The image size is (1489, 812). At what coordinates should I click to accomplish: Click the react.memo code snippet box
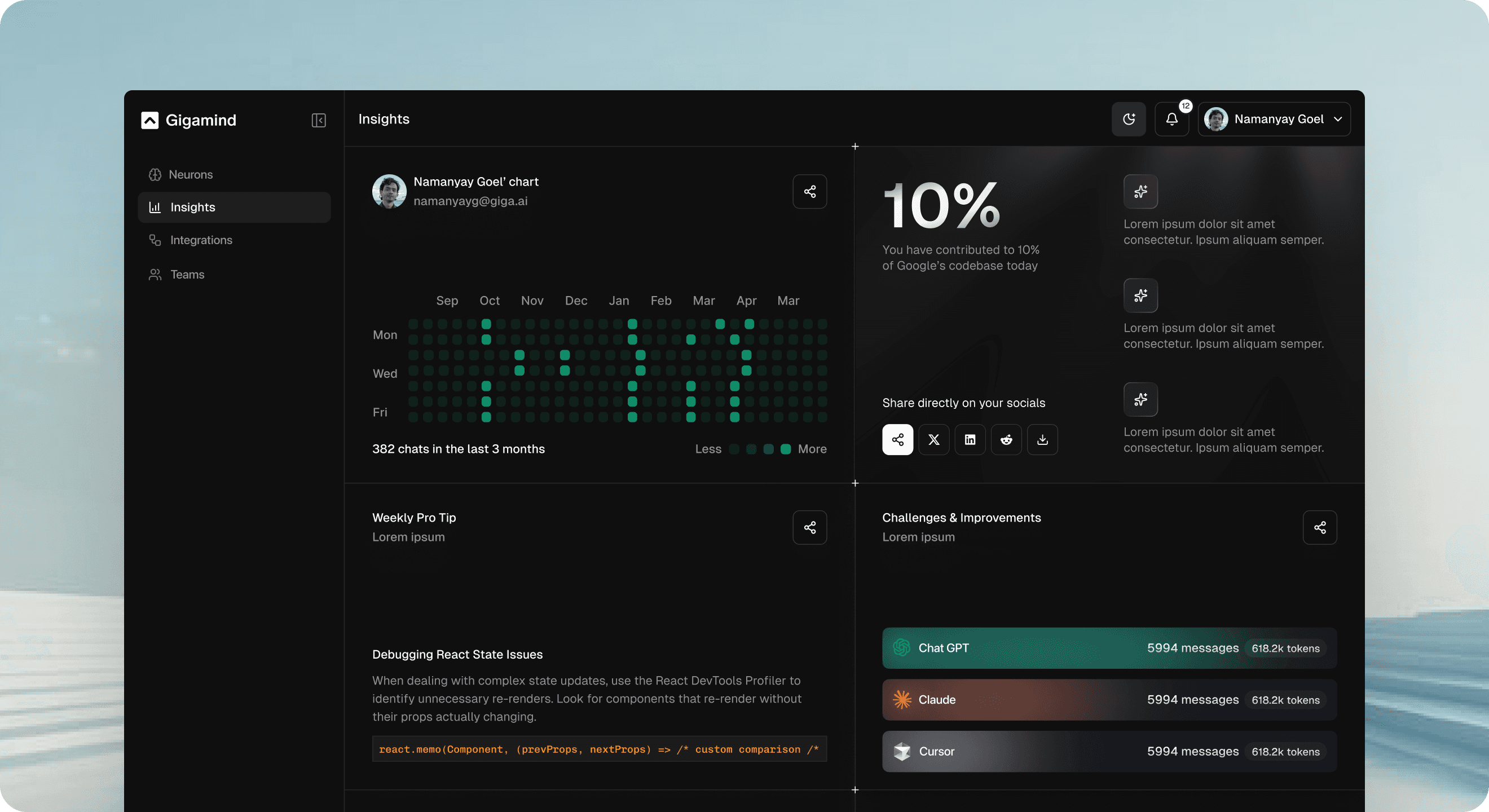[x=599, y=749]
